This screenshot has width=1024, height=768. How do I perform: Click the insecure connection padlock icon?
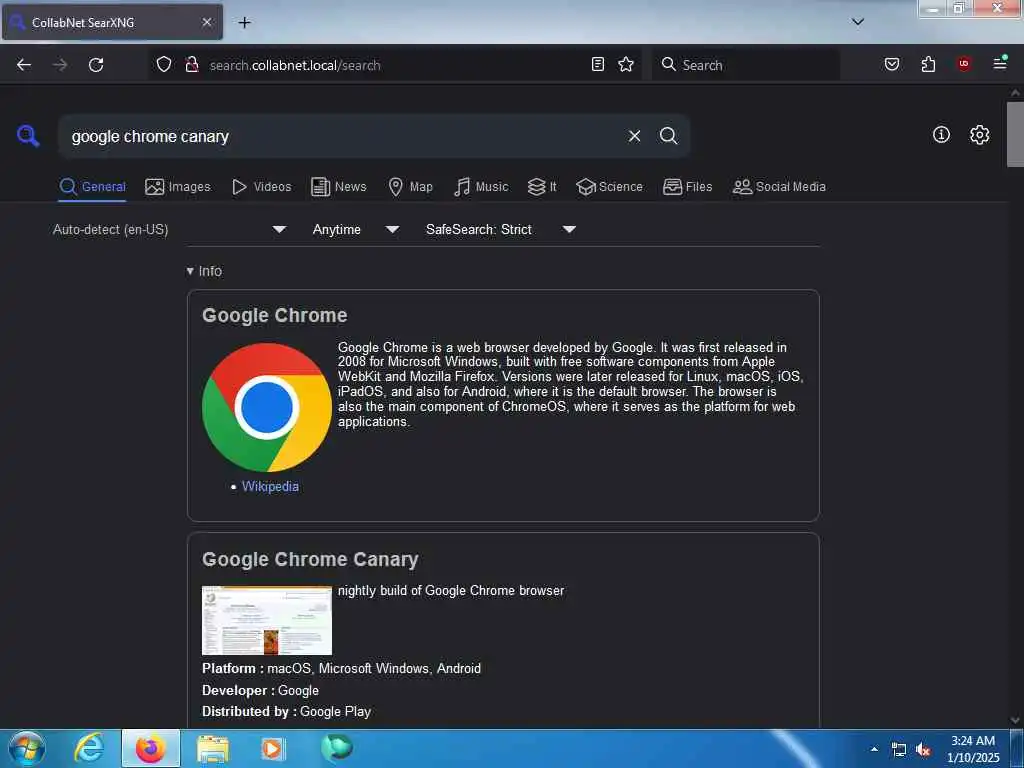(191, 65)
